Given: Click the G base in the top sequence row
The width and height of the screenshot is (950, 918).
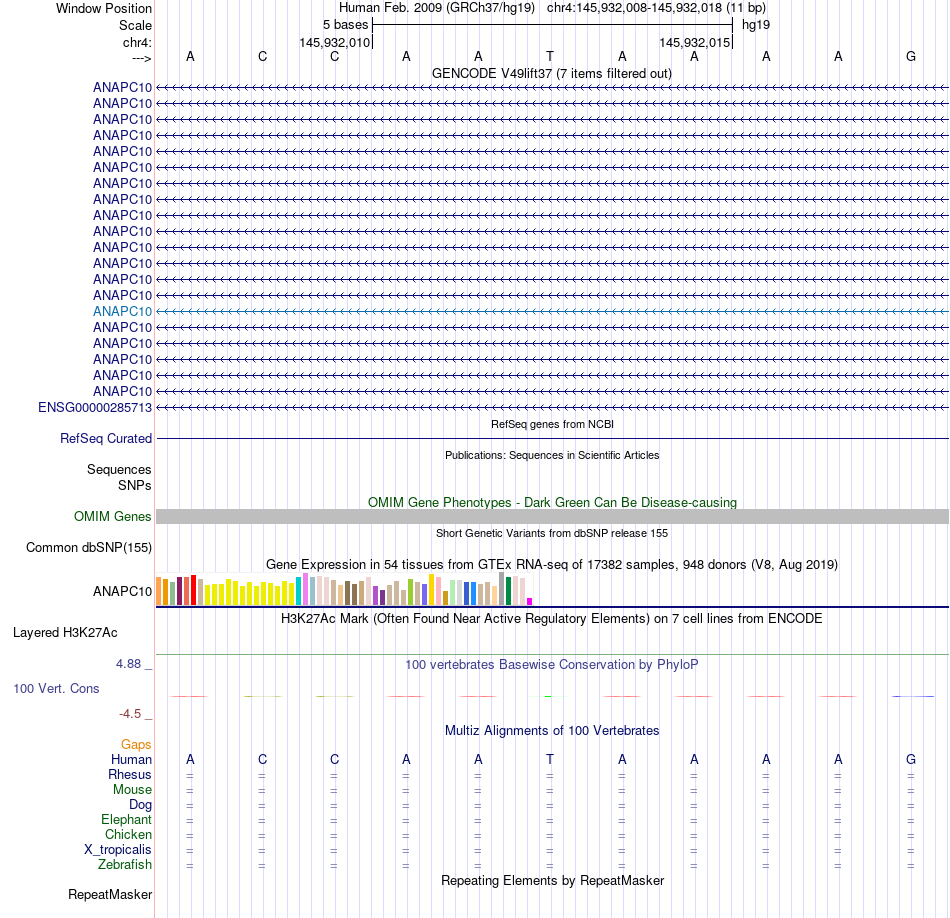Looking at the screenshot, I should tap(911, 56).
